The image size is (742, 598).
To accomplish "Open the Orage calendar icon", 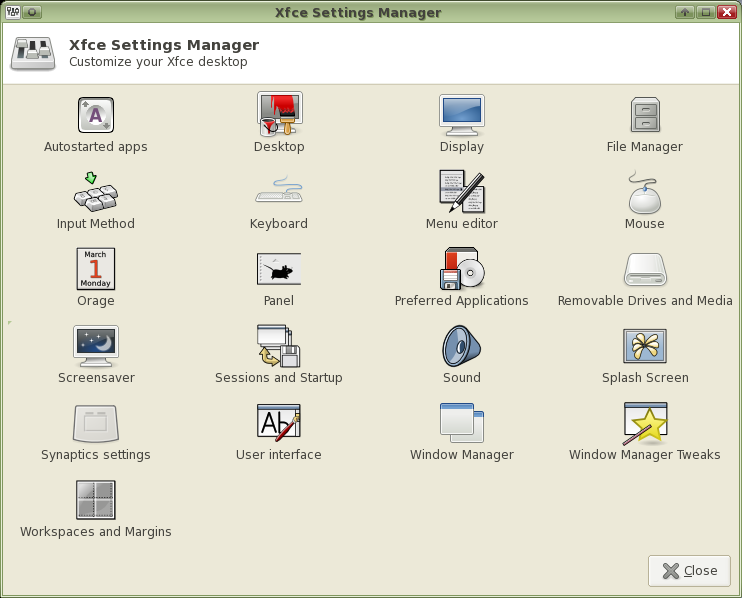I will coord(96,269).
